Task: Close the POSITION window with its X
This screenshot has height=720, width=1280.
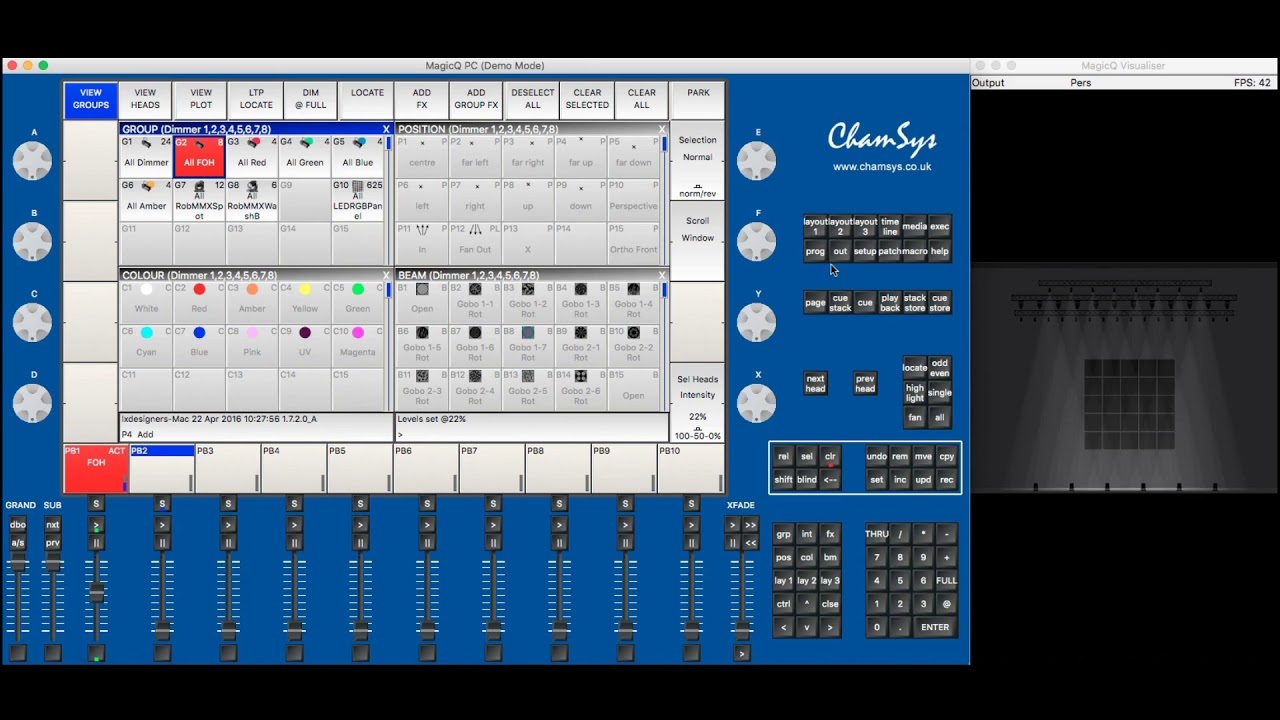Action: click(662, 129)
